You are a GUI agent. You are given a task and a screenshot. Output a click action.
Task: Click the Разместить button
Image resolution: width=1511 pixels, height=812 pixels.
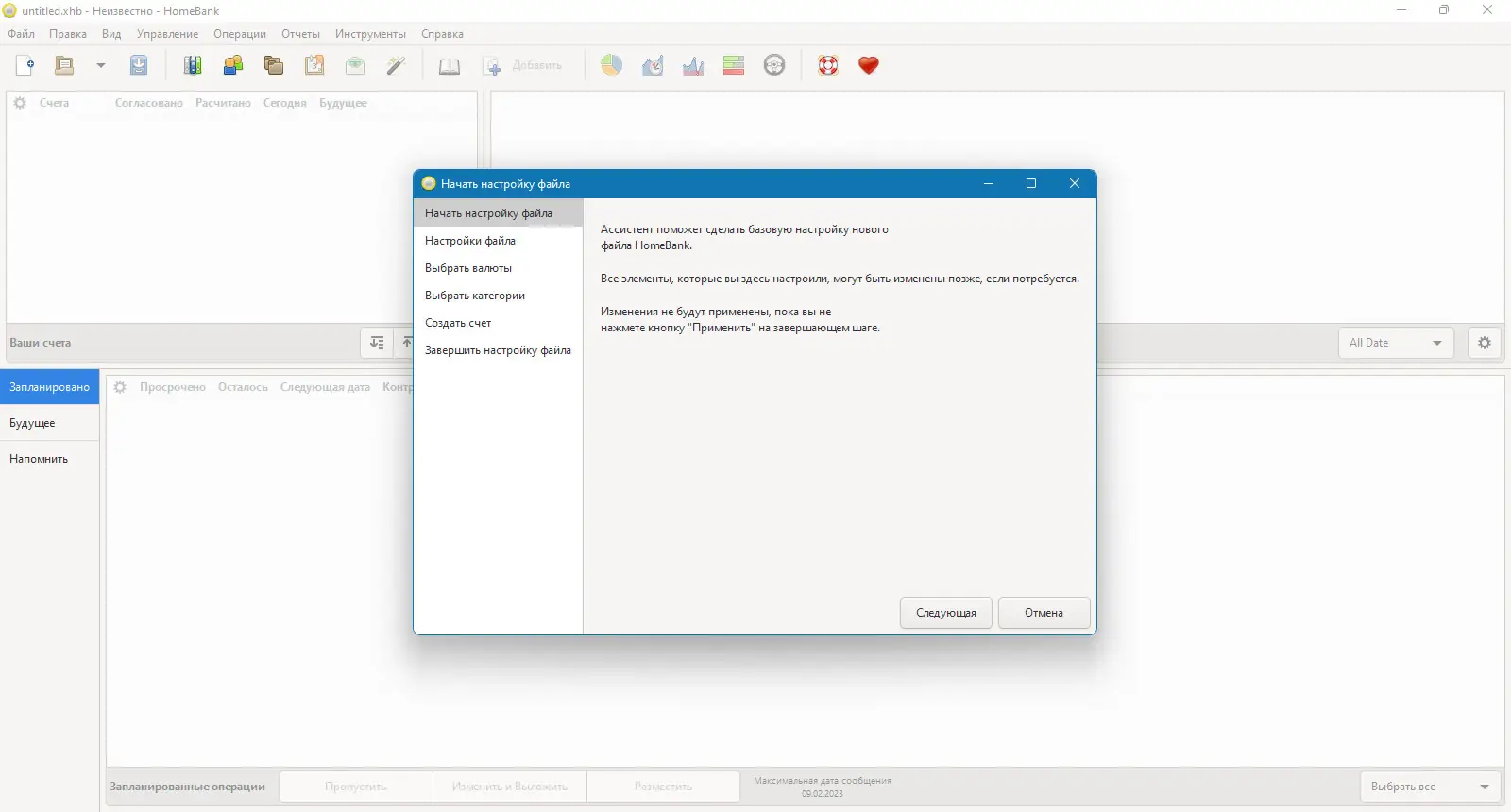point(663,787)
